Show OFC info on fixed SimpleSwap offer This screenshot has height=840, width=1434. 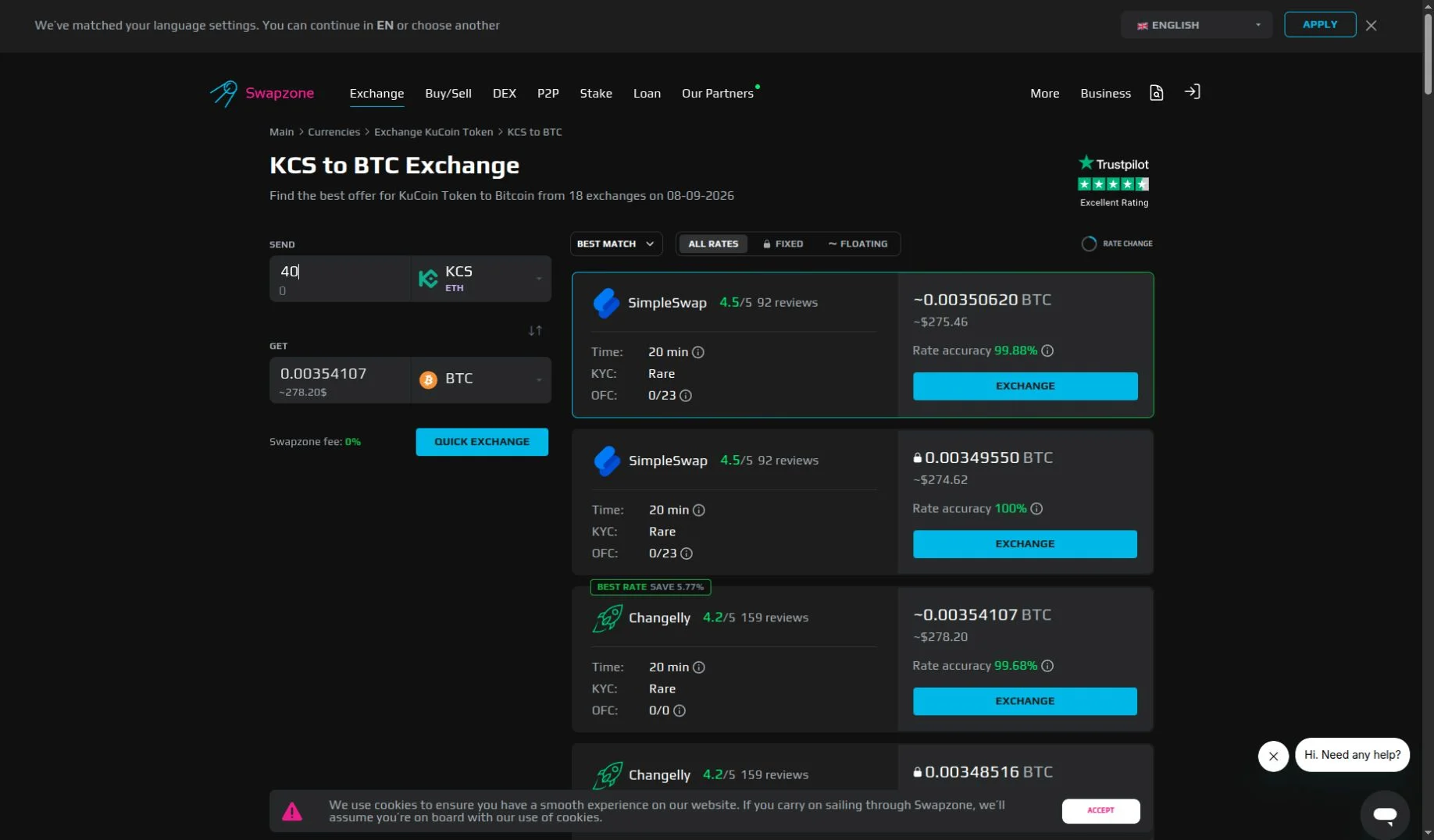tap(687, 553)
